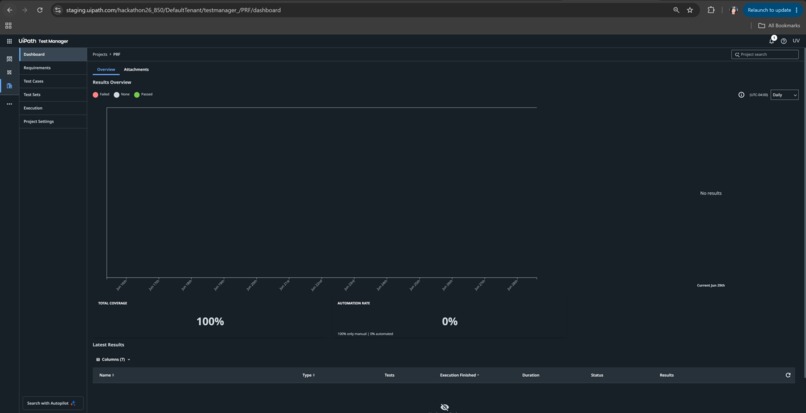Viewport: 806px width, 413px height.
Task: Open the browser extensions puzzle icon
Action: (x=711, y=10)
